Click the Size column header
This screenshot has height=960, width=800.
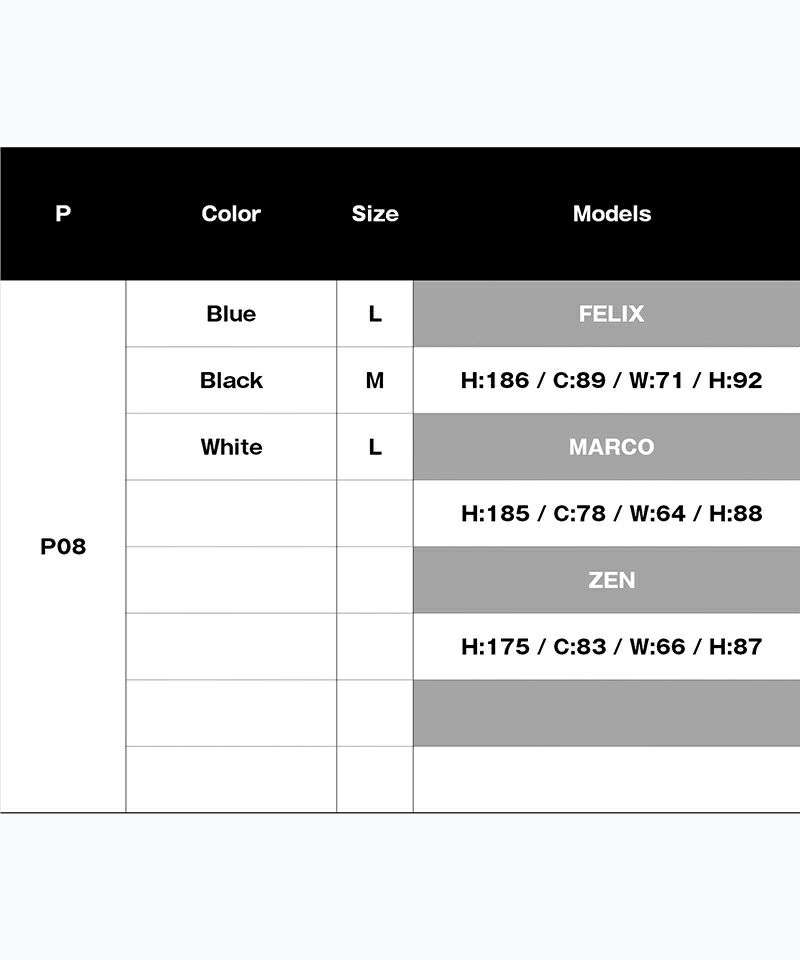(375, 214)
